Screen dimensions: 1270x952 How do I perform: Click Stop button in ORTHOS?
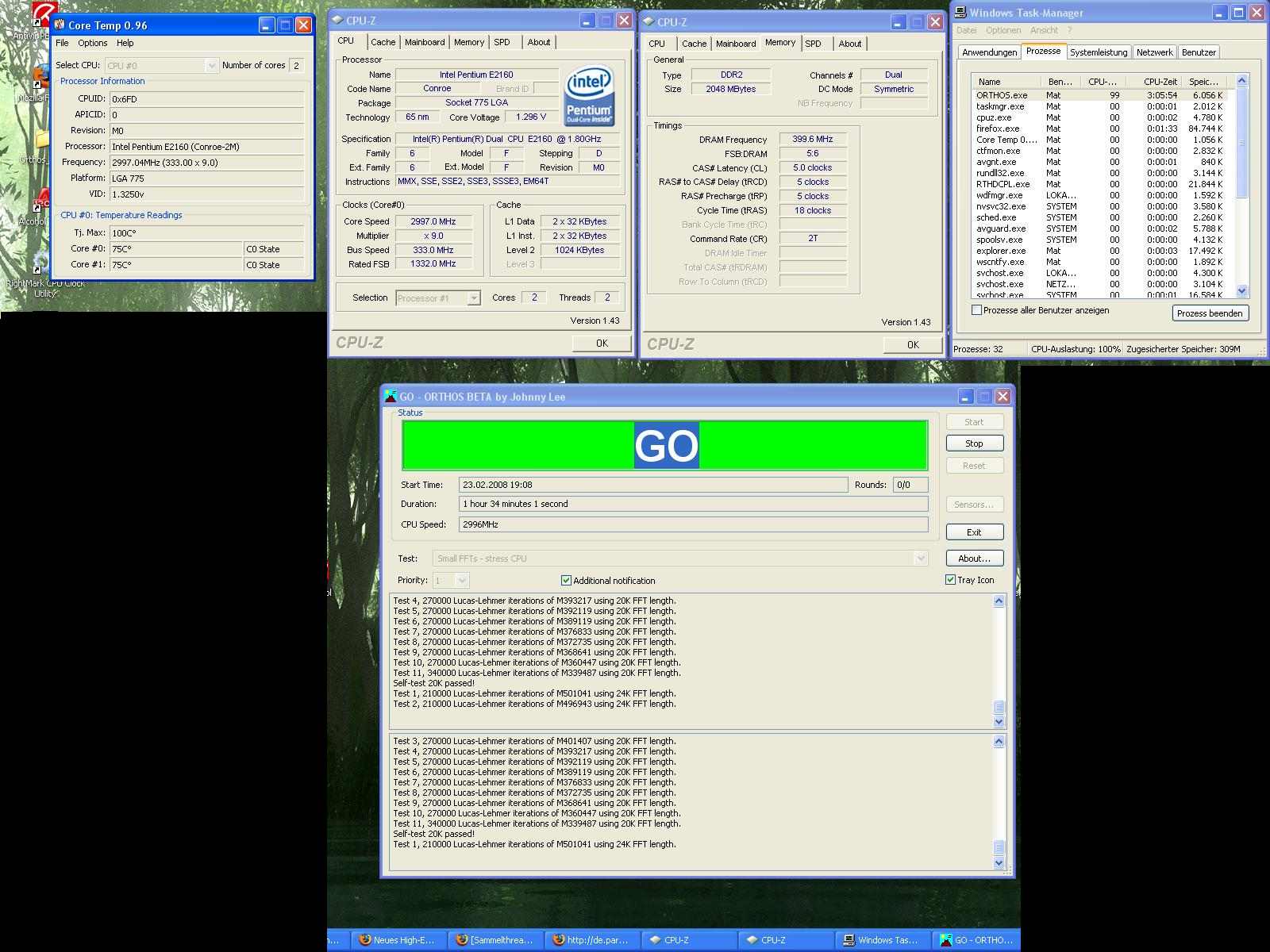(974, 443)
